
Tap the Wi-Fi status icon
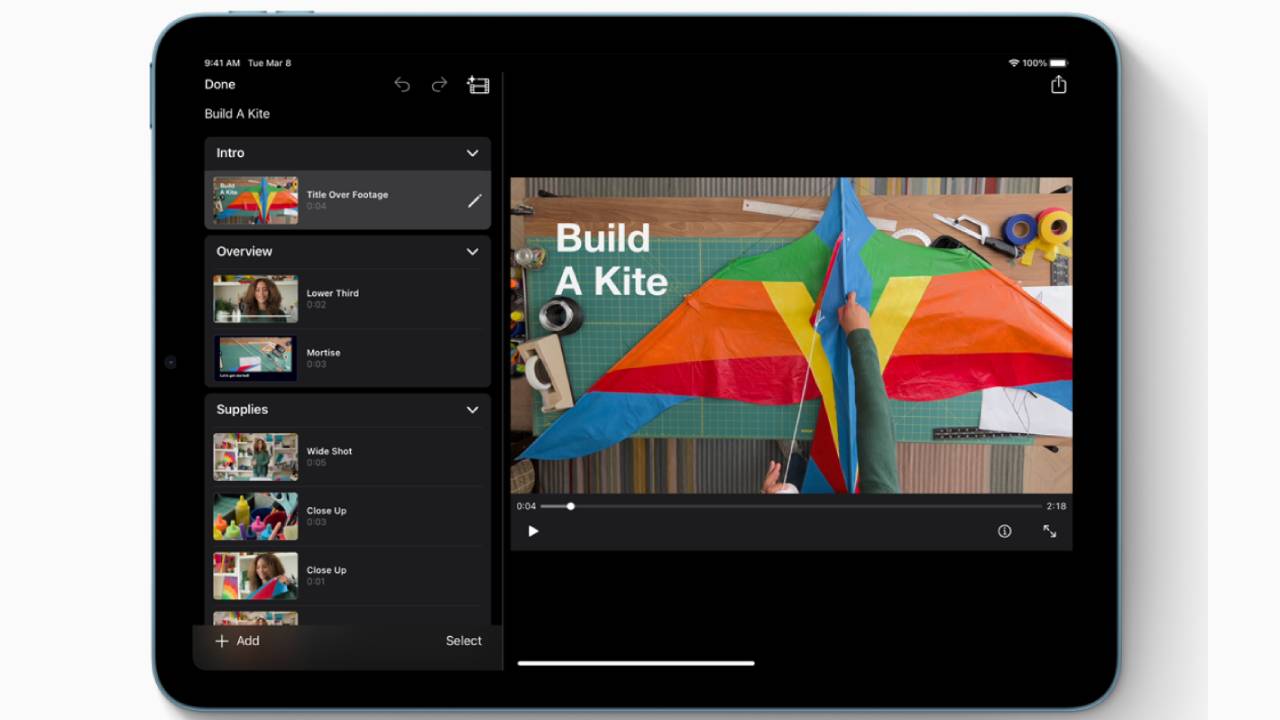[1013, 63]
